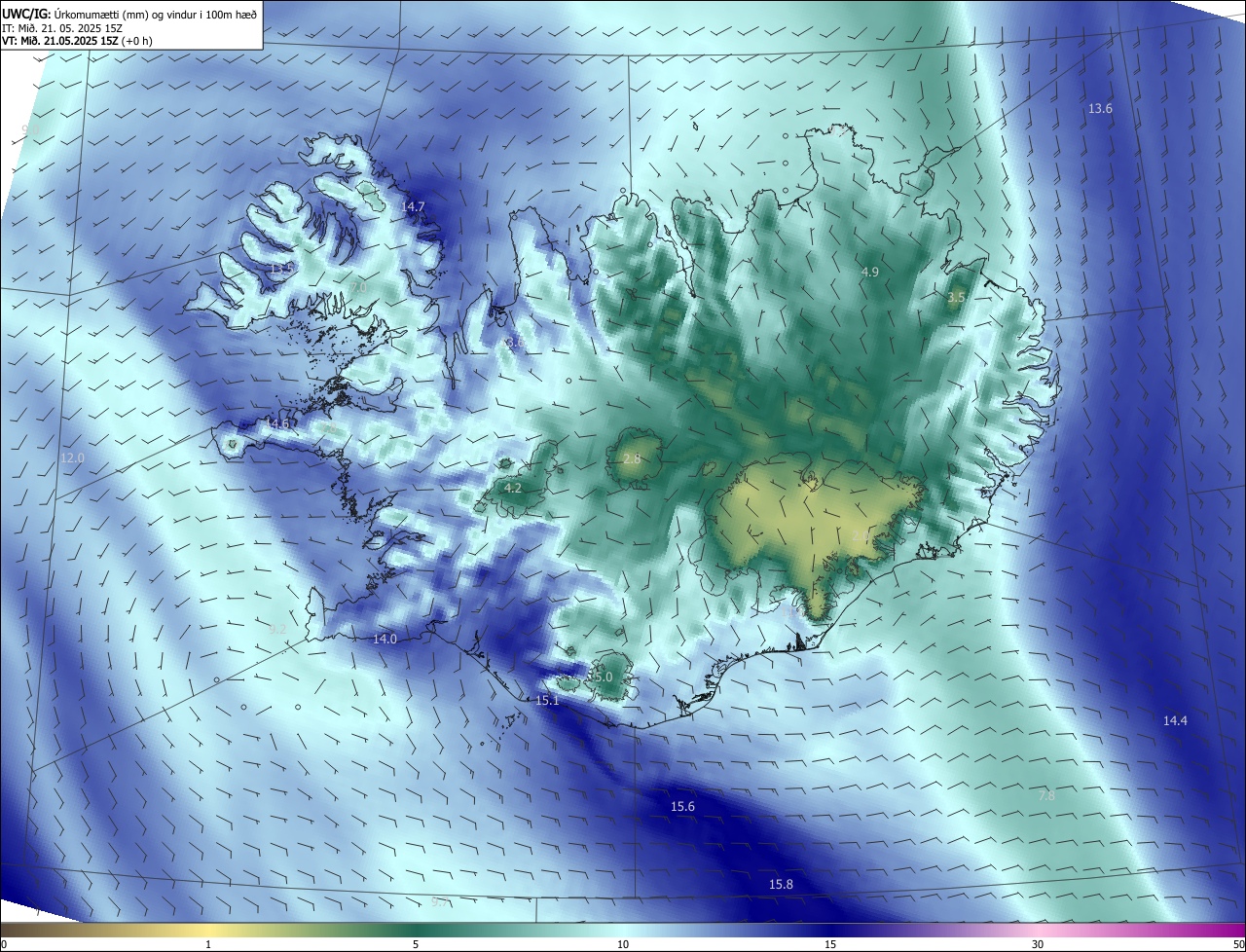
Task: Click the colorbar tick label 5
Action: pos(416,944)
